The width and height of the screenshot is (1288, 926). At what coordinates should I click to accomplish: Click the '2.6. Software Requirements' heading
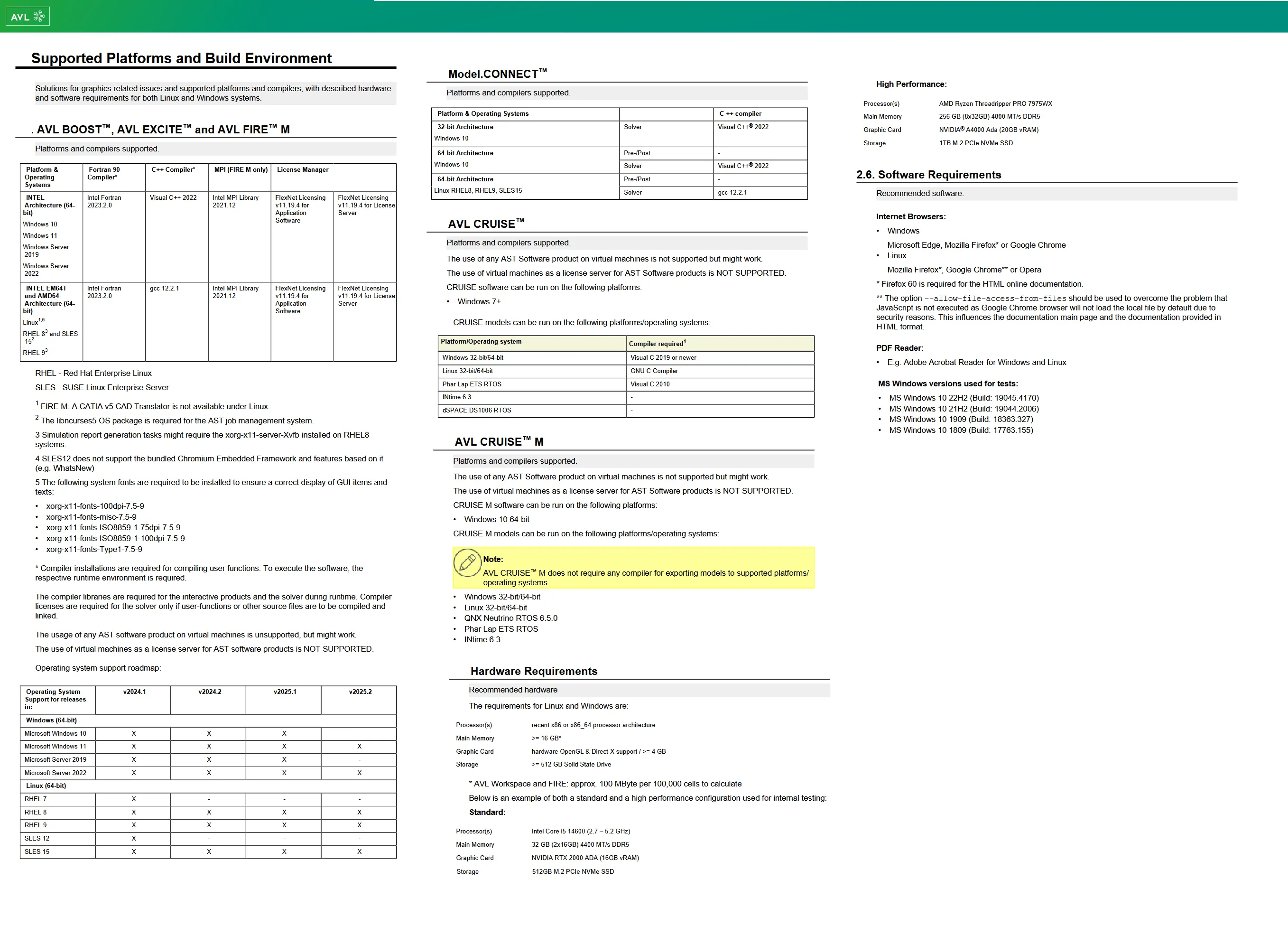point(928,175)
